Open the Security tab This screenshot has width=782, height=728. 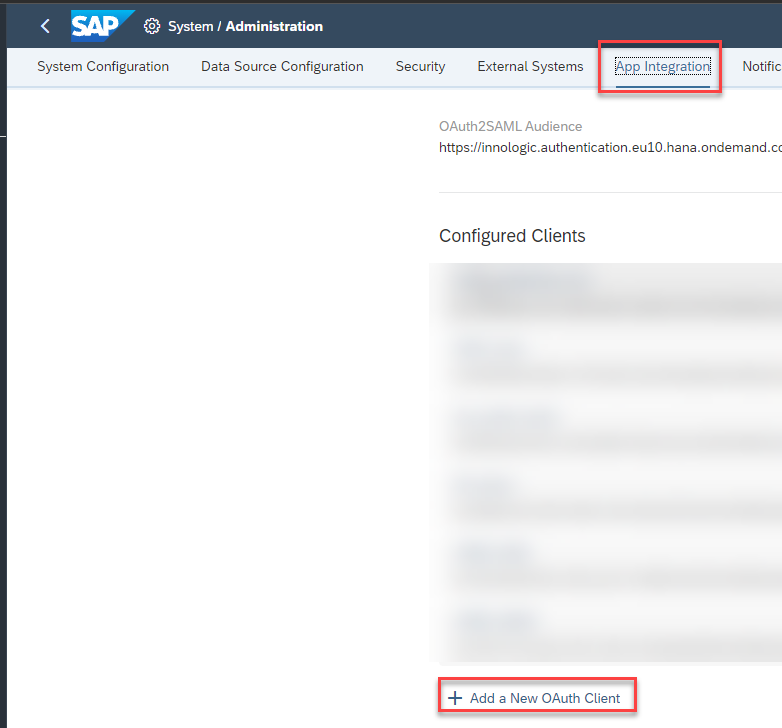pyautogui.click(x=420, y=67)
